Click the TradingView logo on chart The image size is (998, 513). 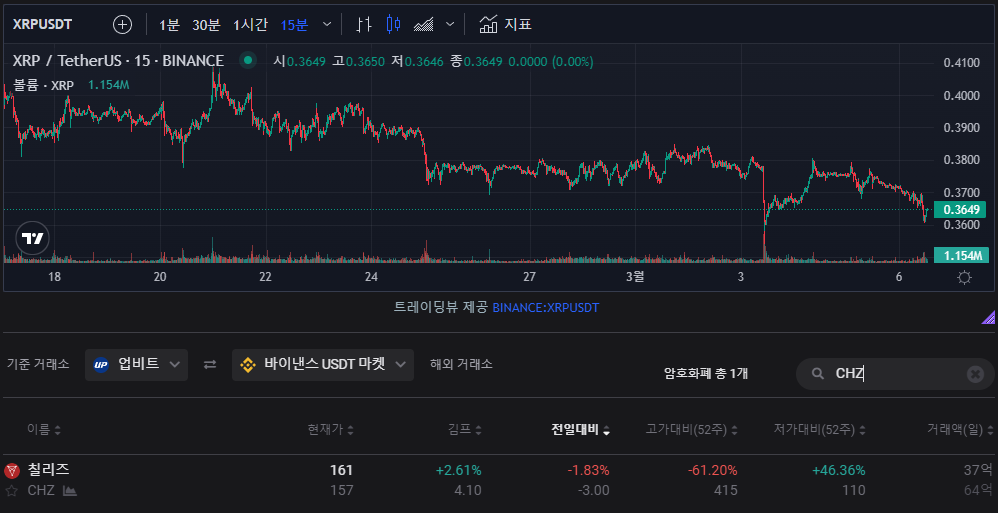point(32,238)
